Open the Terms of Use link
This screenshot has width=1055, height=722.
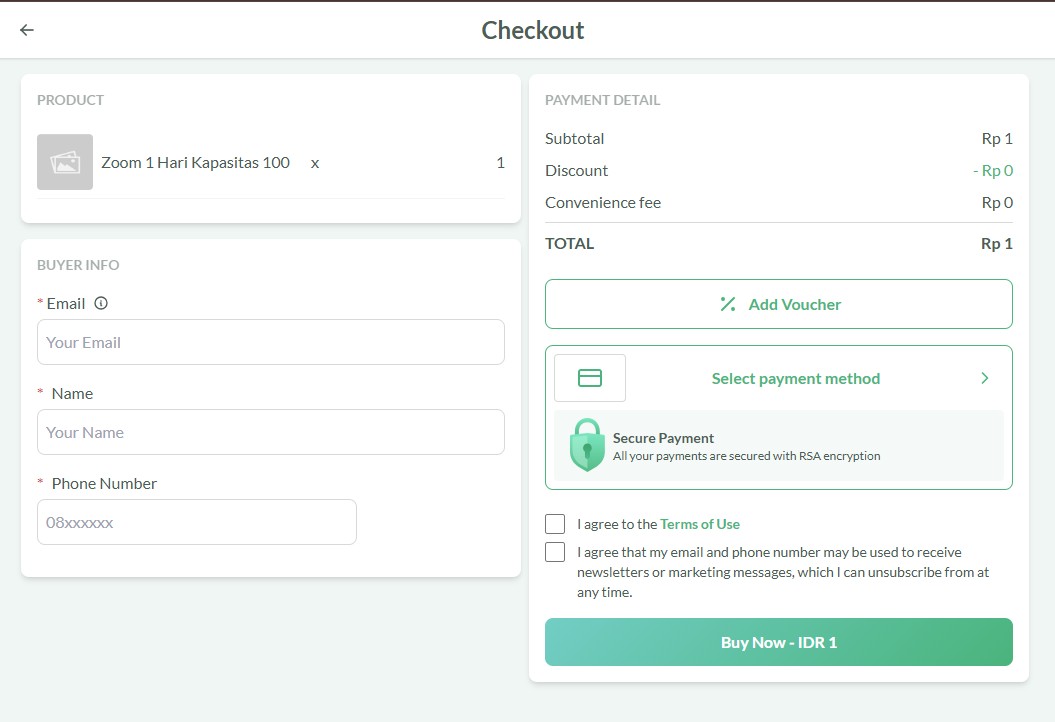tap(700, 524)
